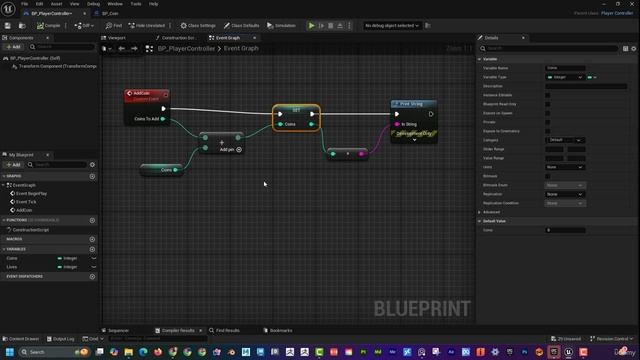Add new variable with Variables plus icon
This screenshot has width=640, height=360.
tap(92, 249)
